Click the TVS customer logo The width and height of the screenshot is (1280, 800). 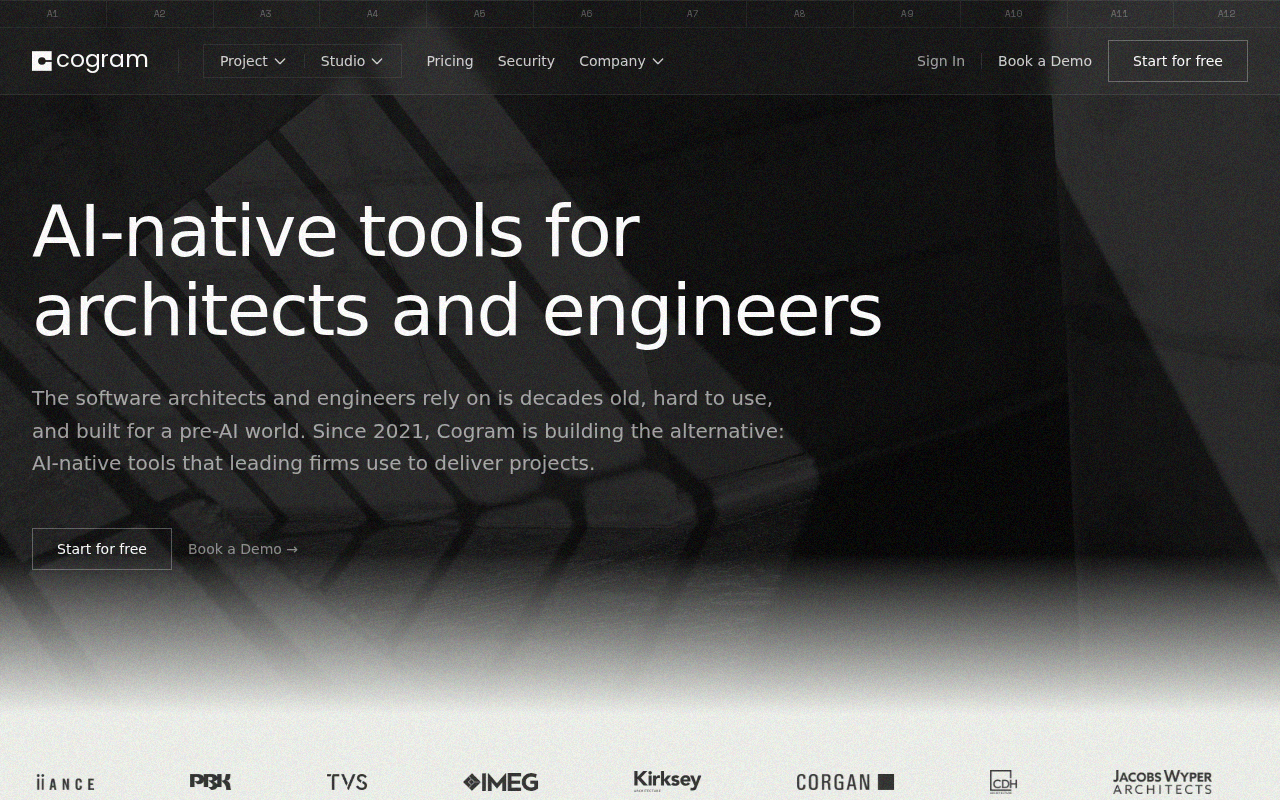[347, 782]
